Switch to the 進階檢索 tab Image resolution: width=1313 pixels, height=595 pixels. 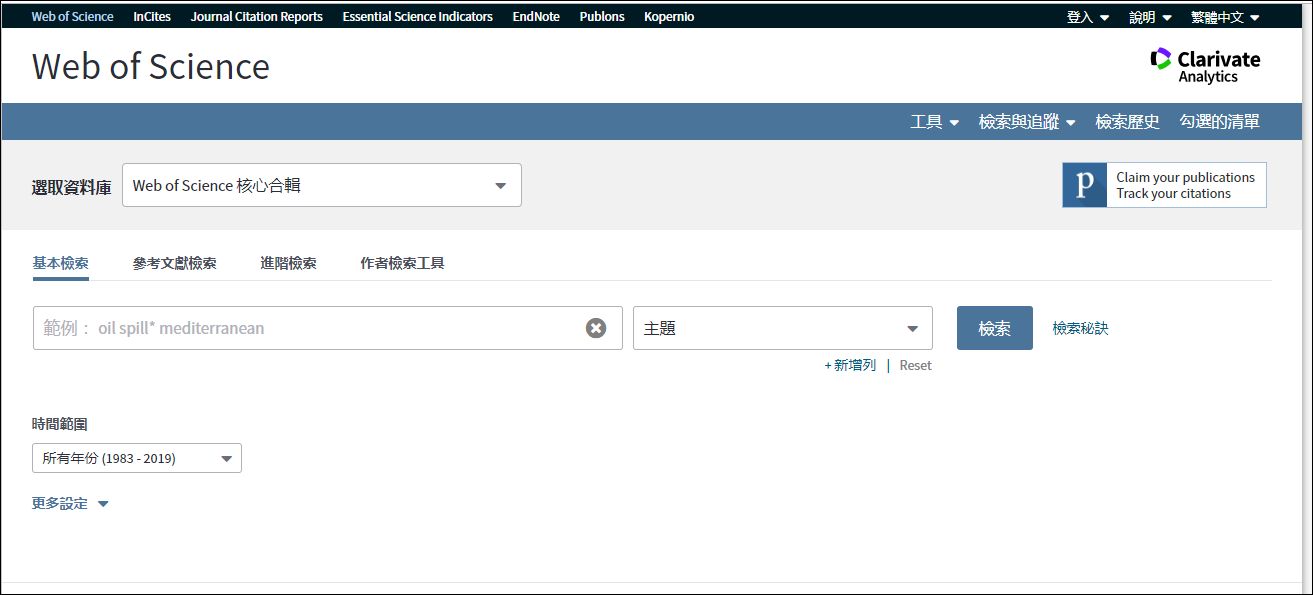point(288,263)
